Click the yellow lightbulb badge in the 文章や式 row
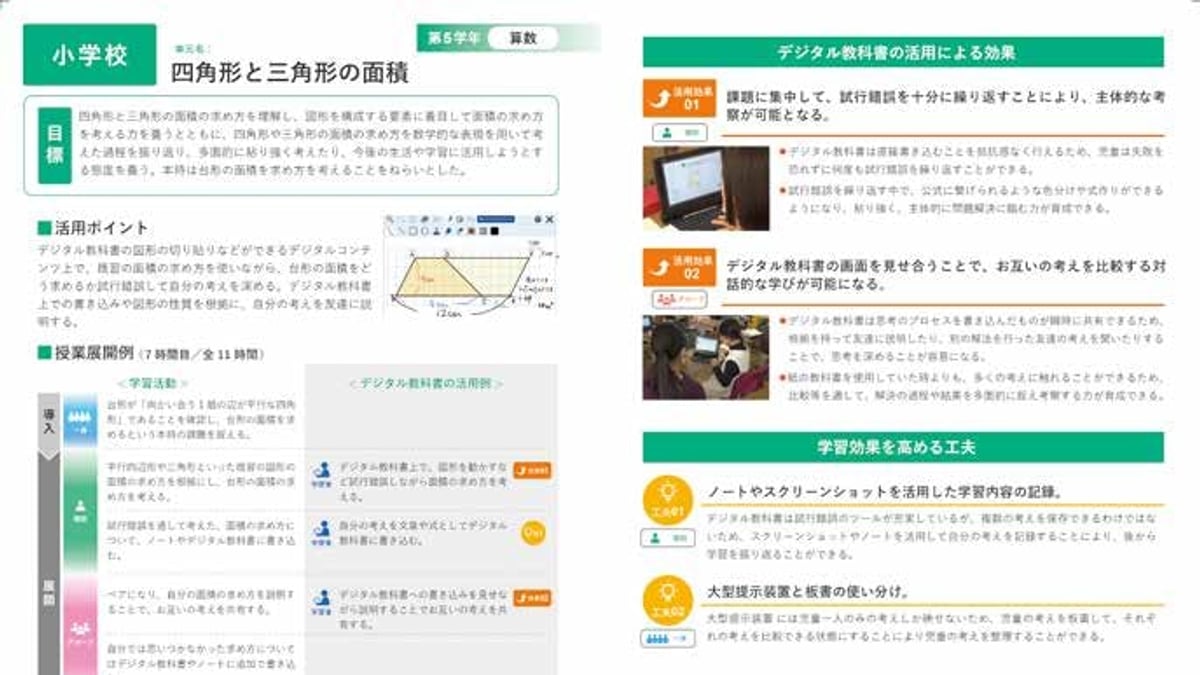1200x675 pixels. pyautogui.click(x=534, y=534)
